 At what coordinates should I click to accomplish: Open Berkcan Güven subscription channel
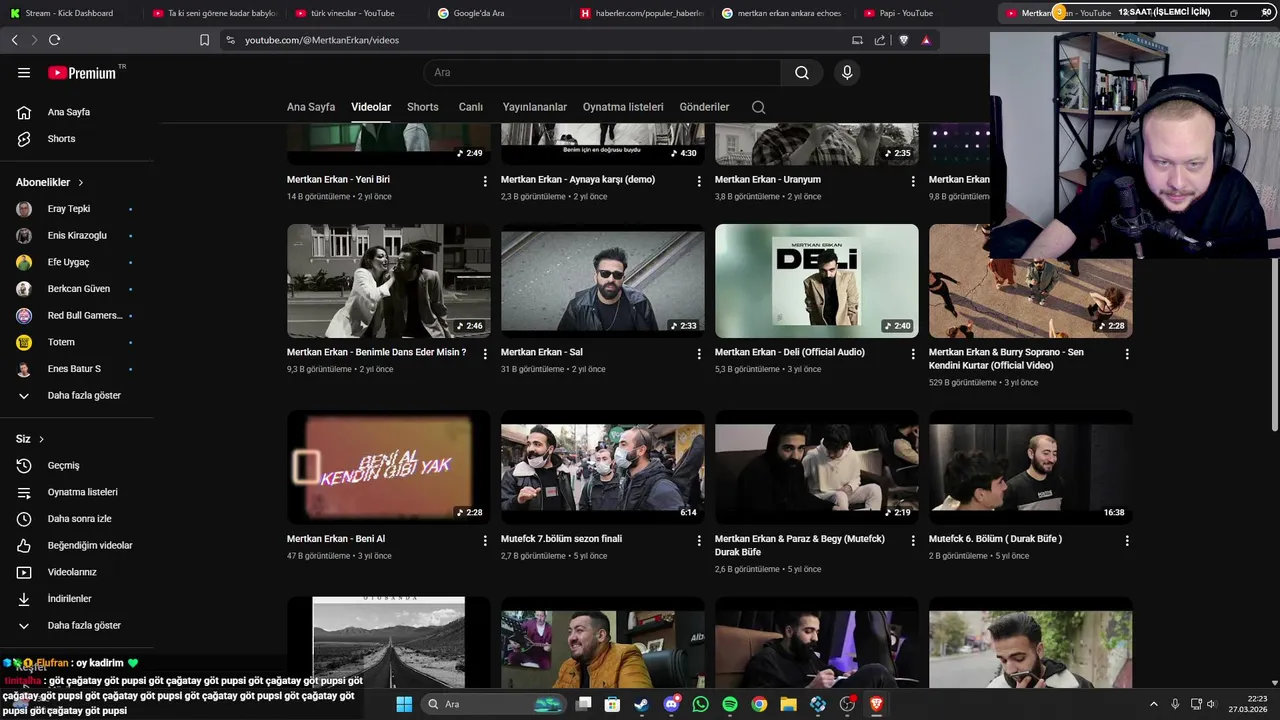click(77, 289)
